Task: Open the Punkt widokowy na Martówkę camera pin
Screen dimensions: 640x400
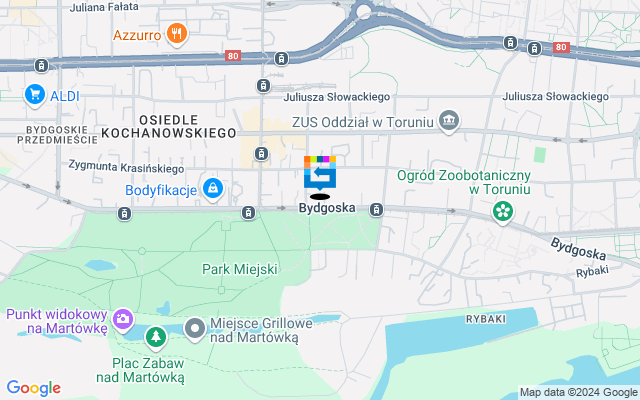Action: (x=123, y=320)
